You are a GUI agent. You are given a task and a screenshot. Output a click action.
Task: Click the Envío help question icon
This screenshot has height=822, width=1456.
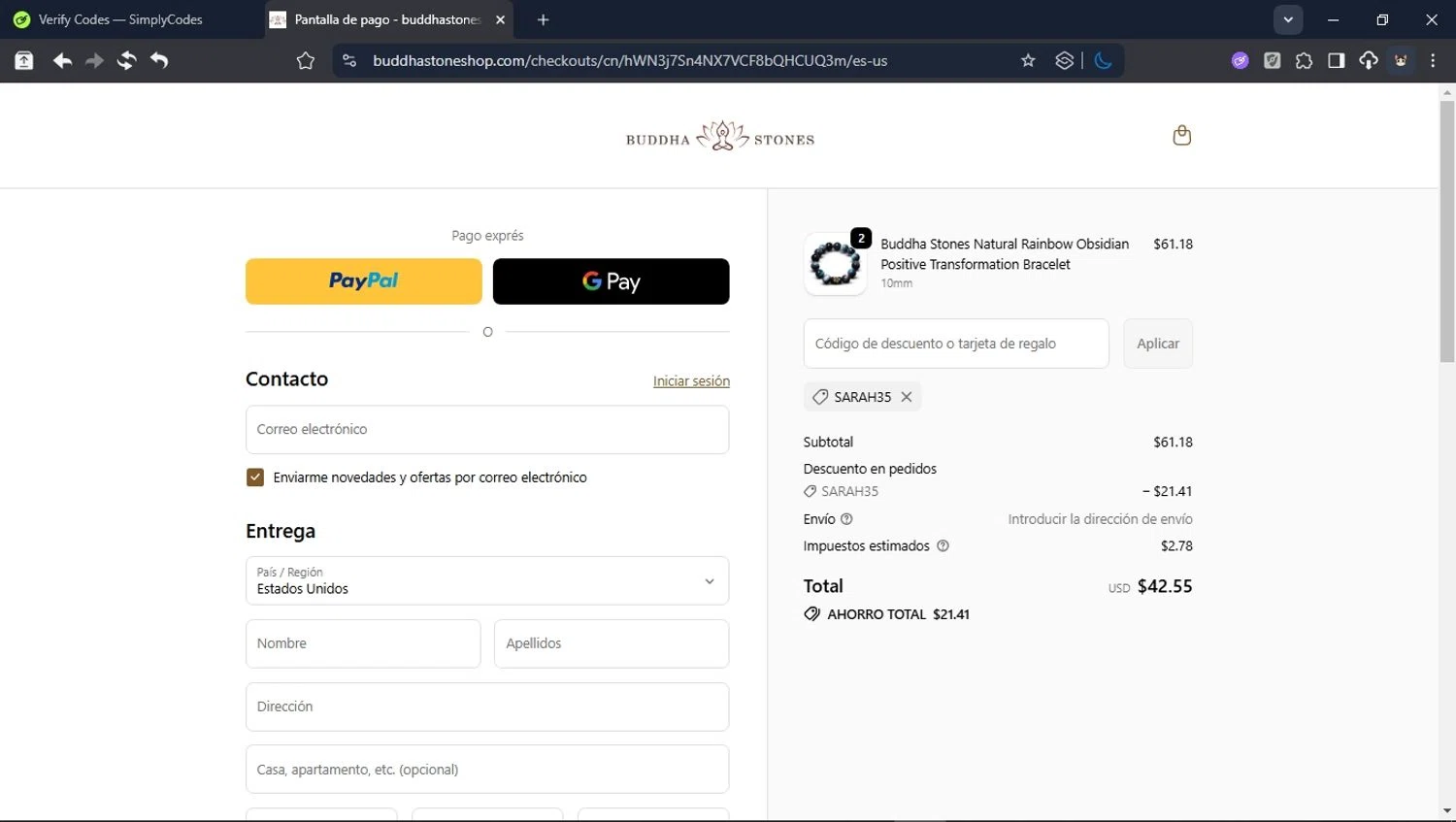click(846, 519)
